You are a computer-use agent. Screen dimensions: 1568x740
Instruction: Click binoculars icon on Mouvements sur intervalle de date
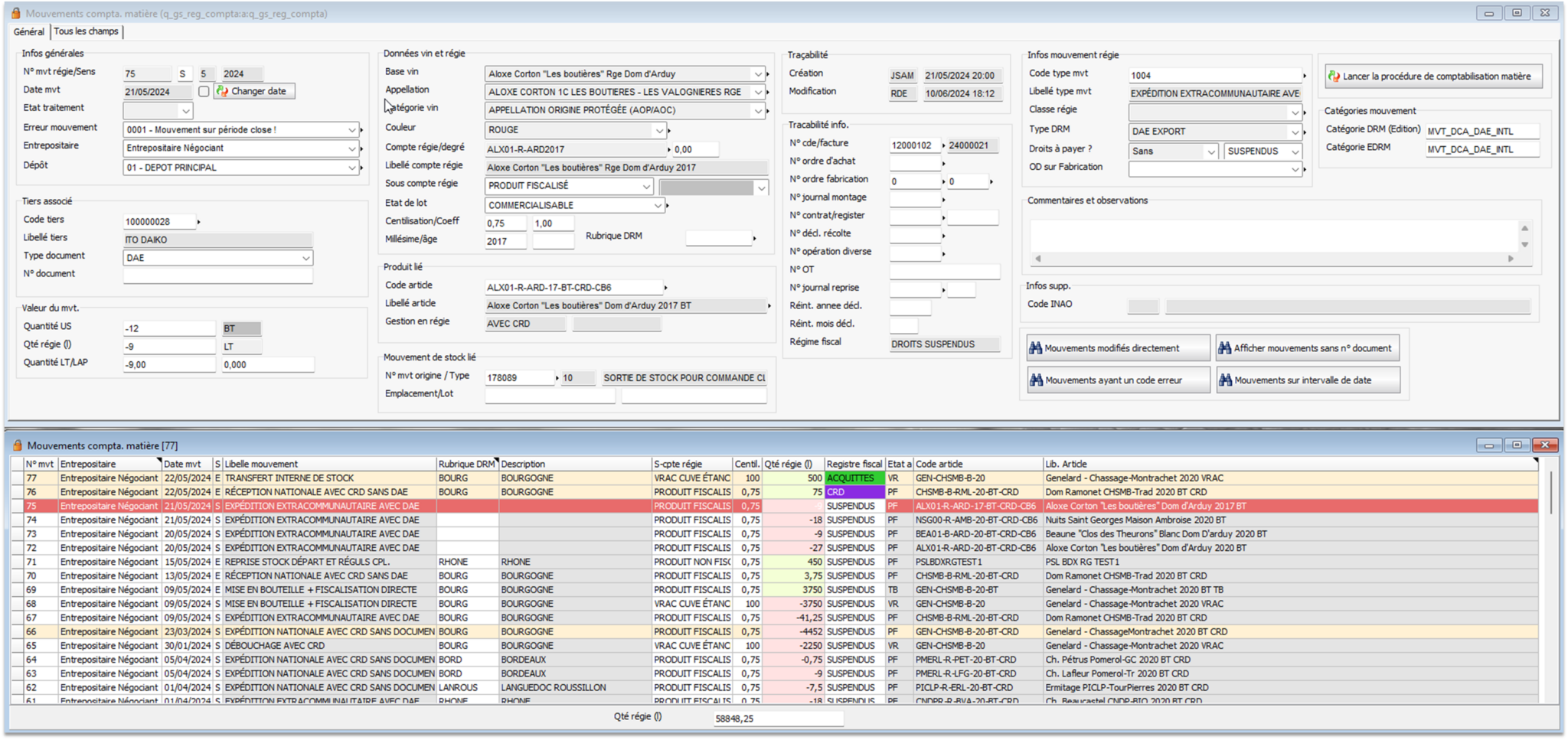pyautogui.click(x=1225, y=380)
